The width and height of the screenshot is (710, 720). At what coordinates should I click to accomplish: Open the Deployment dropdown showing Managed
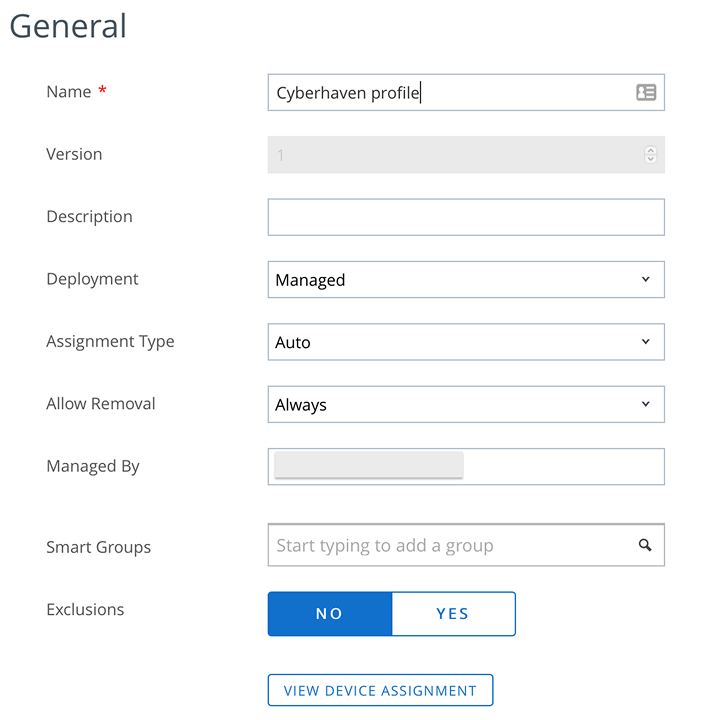coord(465,280)
